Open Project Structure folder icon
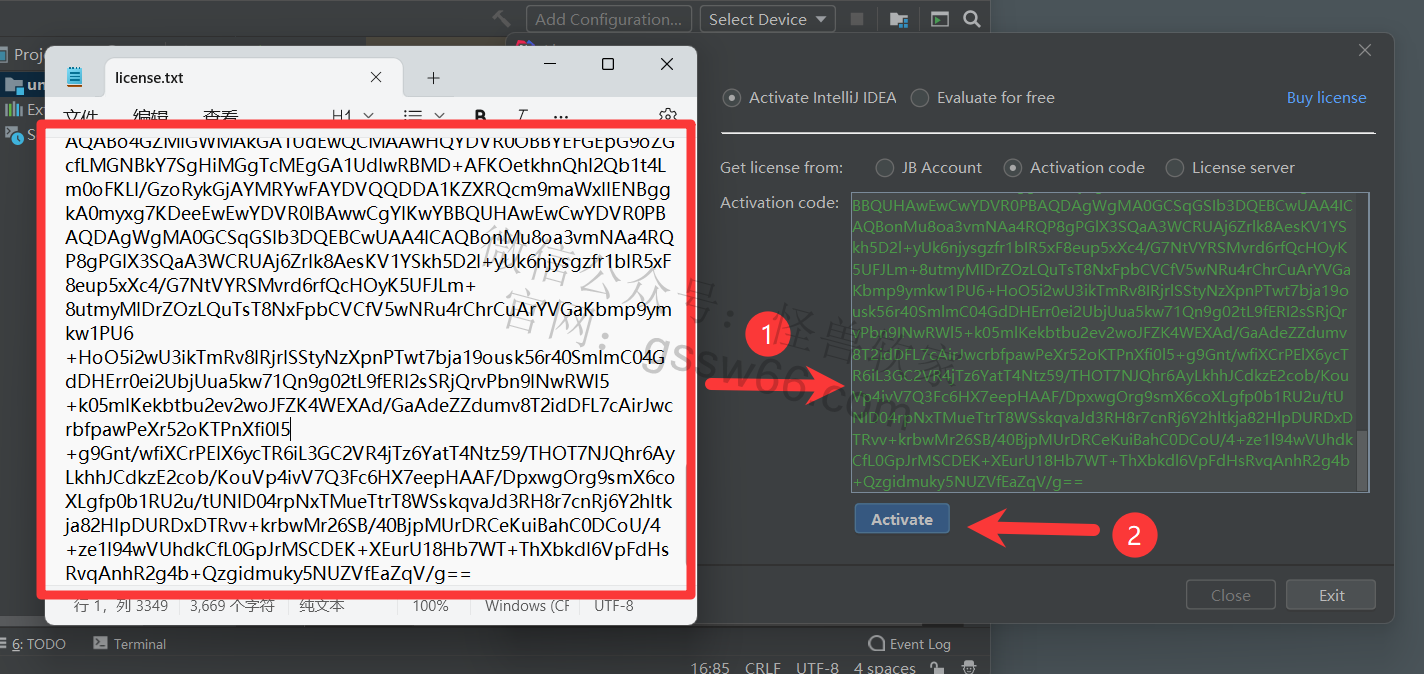This screenshot has height=674, width=1424. coord(899,19)
